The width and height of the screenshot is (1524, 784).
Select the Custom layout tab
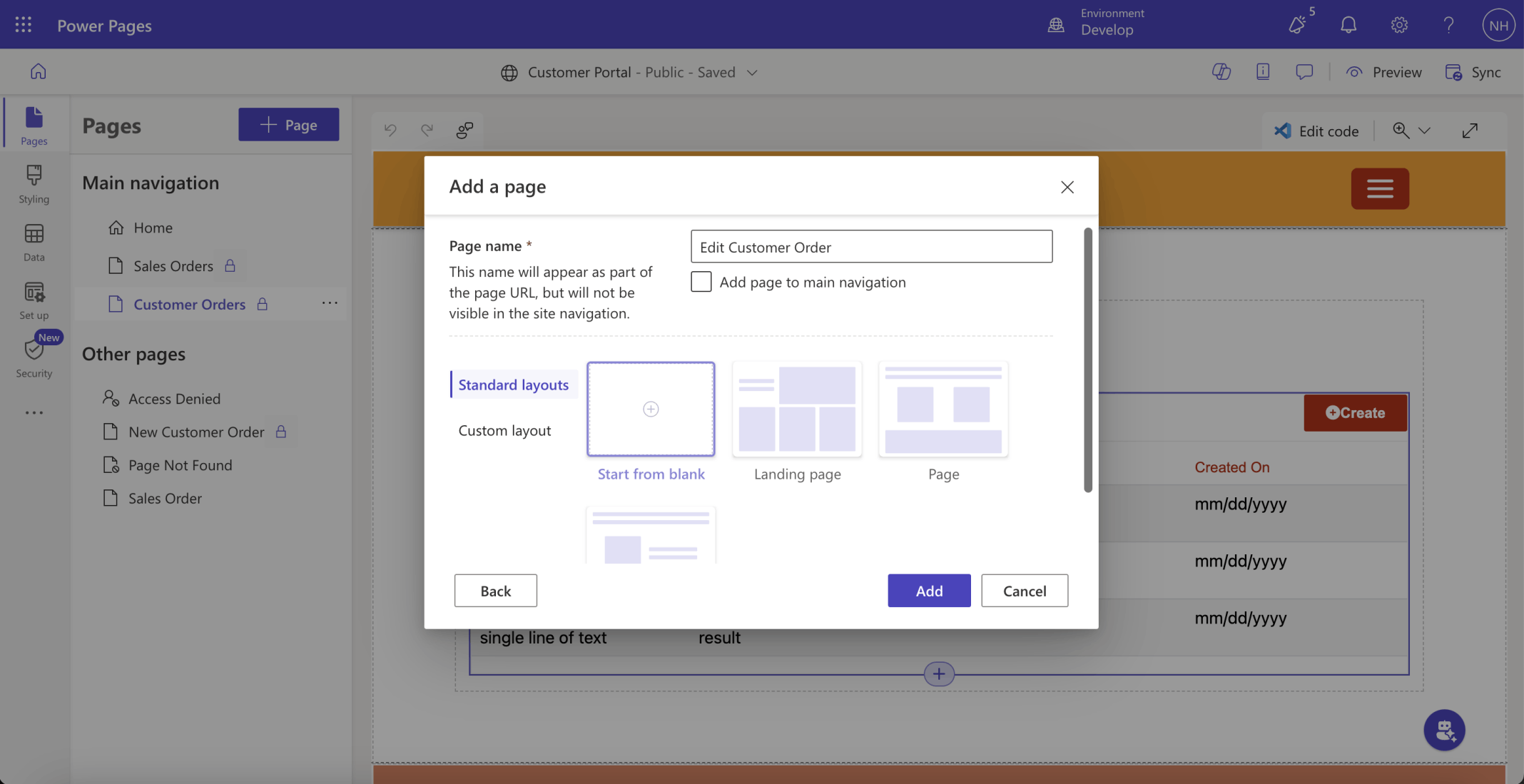pos(504,430)
